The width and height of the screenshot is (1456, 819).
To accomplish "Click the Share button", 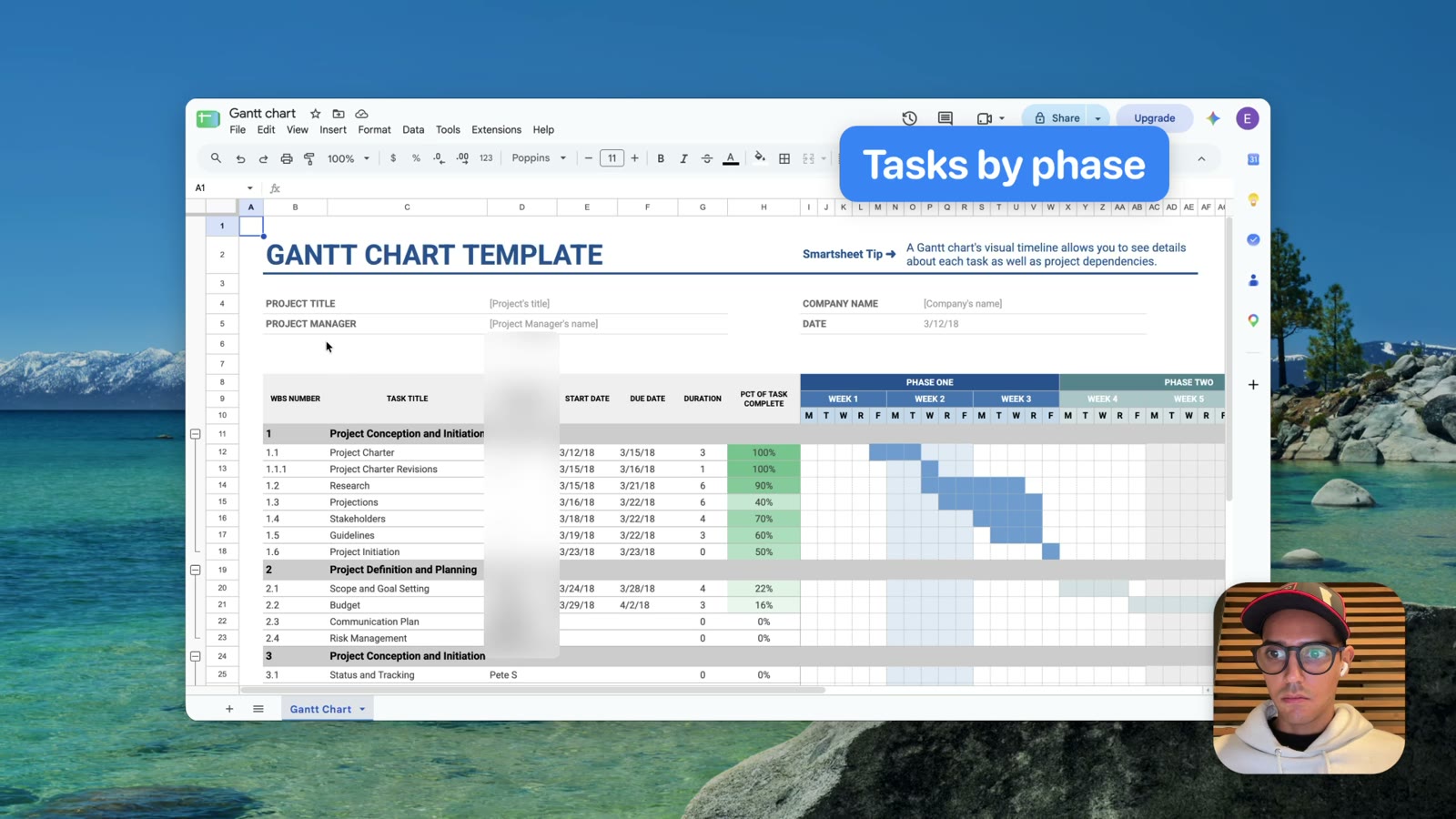I will [1057, 118].
